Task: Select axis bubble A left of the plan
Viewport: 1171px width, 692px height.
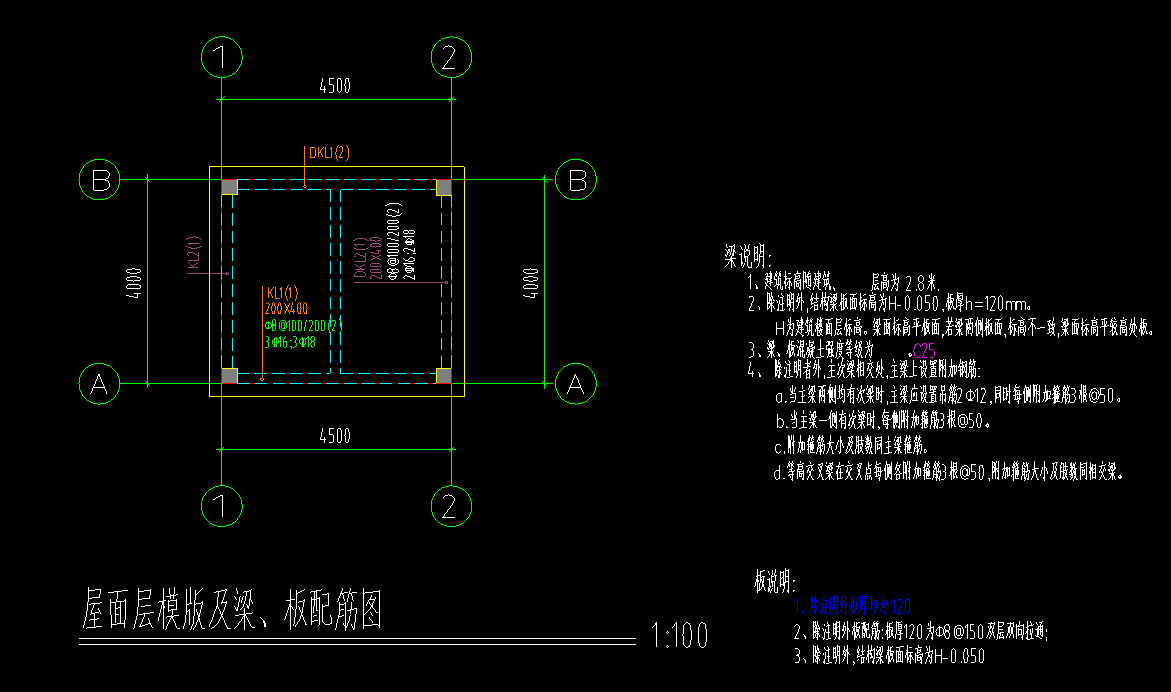Action: click(x=99, y=384)
